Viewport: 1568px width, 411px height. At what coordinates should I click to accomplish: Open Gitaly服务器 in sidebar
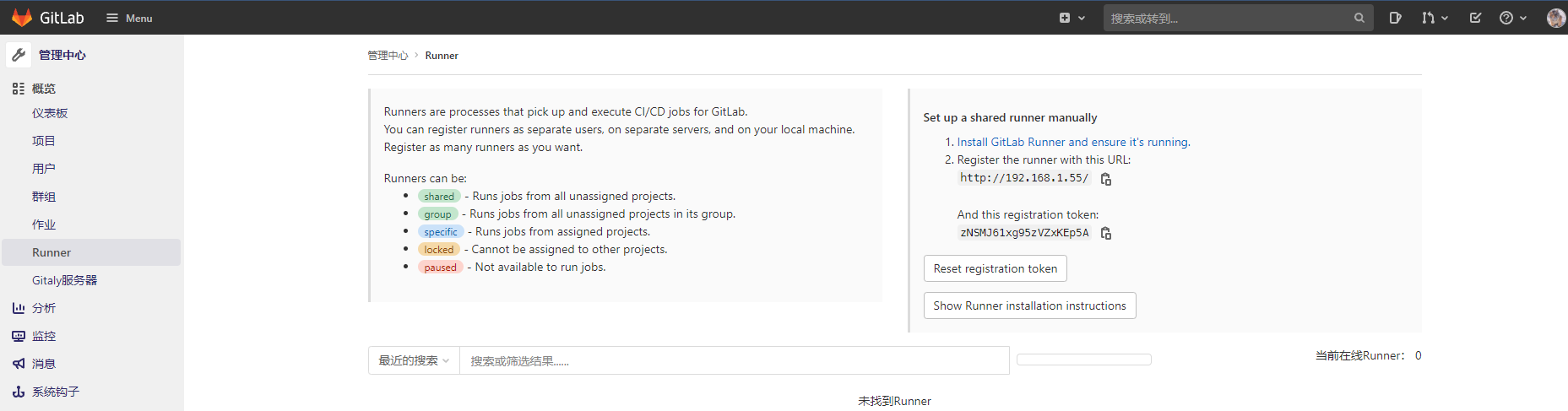[x=64, y=280]
